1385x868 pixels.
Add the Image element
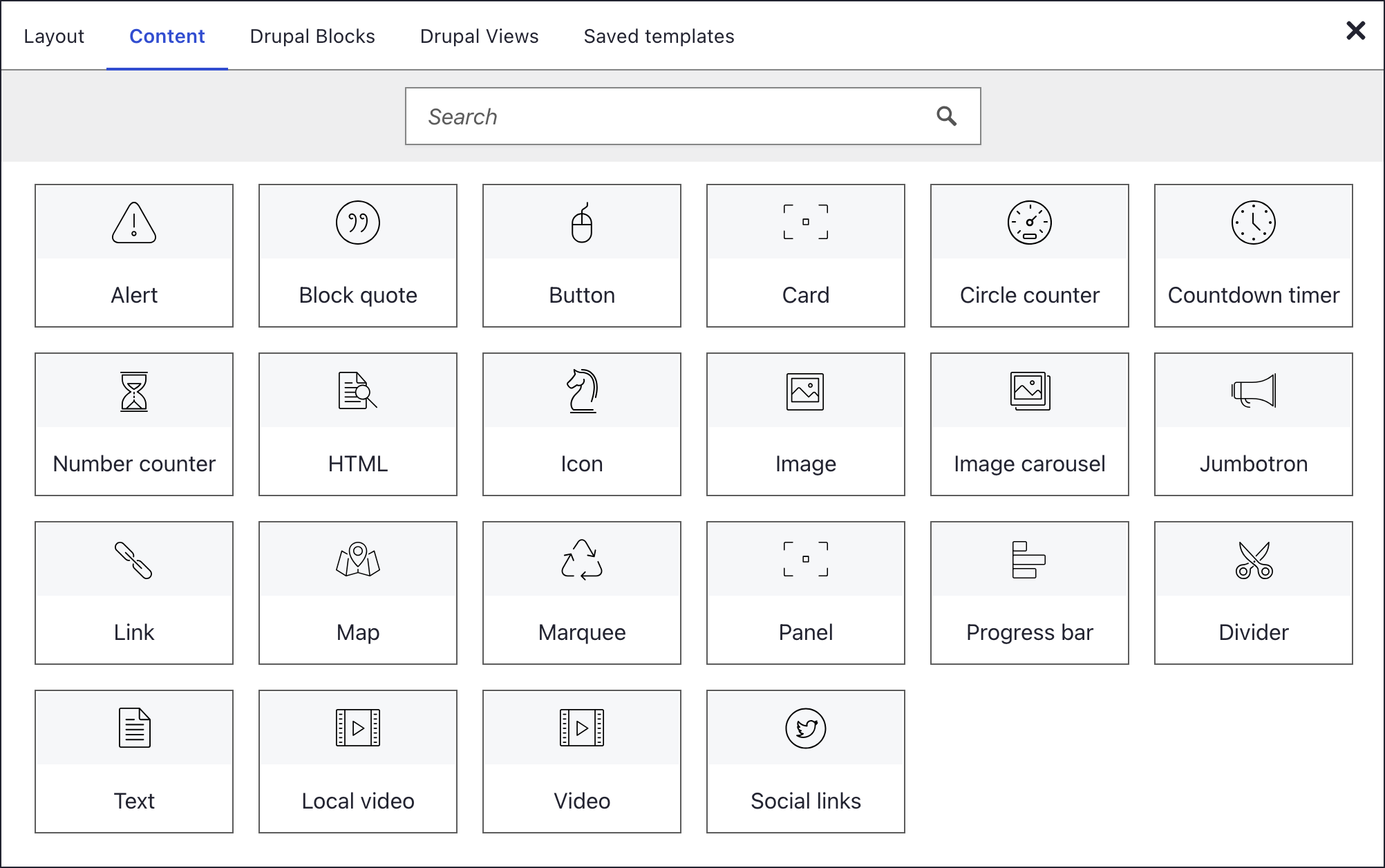[x=806, y=424]
